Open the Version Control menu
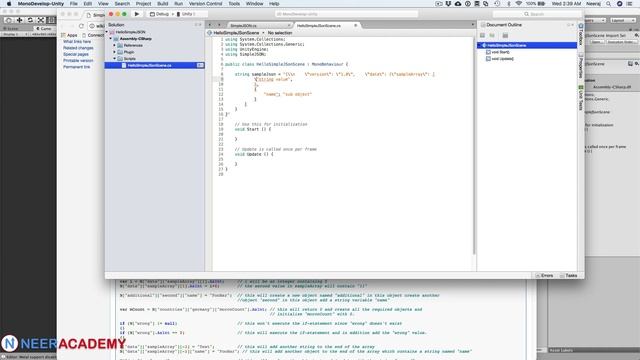 click(x=205, y=4)
